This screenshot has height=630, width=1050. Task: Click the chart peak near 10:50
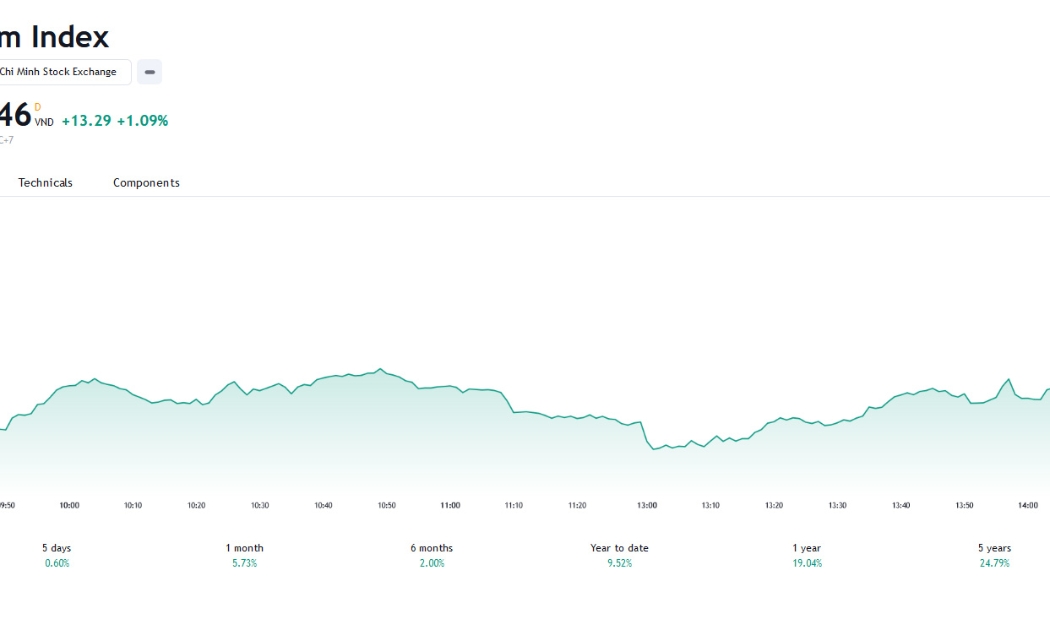[380, 369]
